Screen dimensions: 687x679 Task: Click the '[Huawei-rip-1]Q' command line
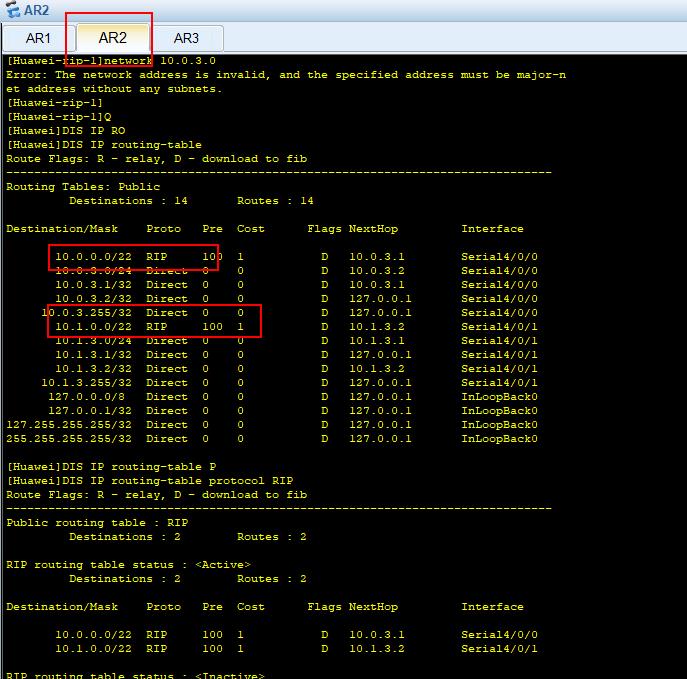point(59,117)
